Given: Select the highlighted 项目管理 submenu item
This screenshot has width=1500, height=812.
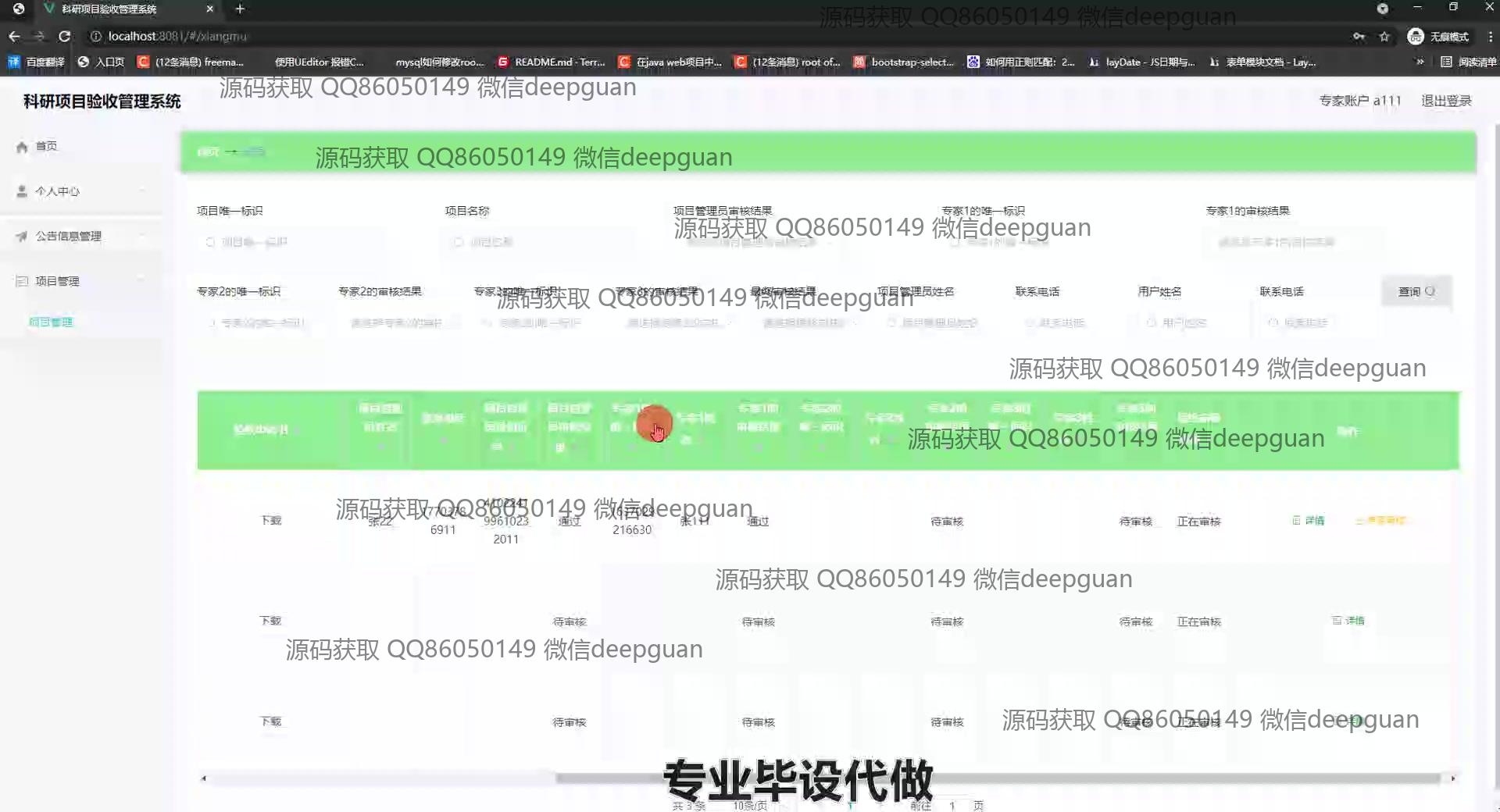Looking at the screenshot, I should (x=51, y=322).
